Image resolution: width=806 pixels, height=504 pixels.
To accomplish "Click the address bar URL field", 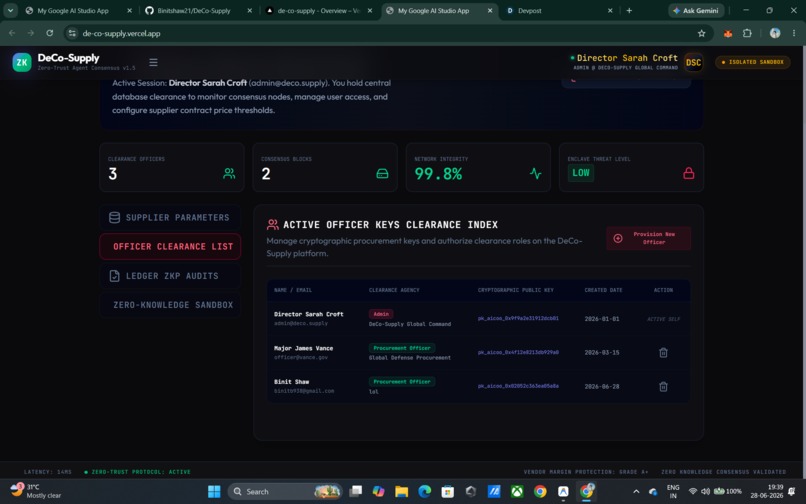I will pos(388,33).
